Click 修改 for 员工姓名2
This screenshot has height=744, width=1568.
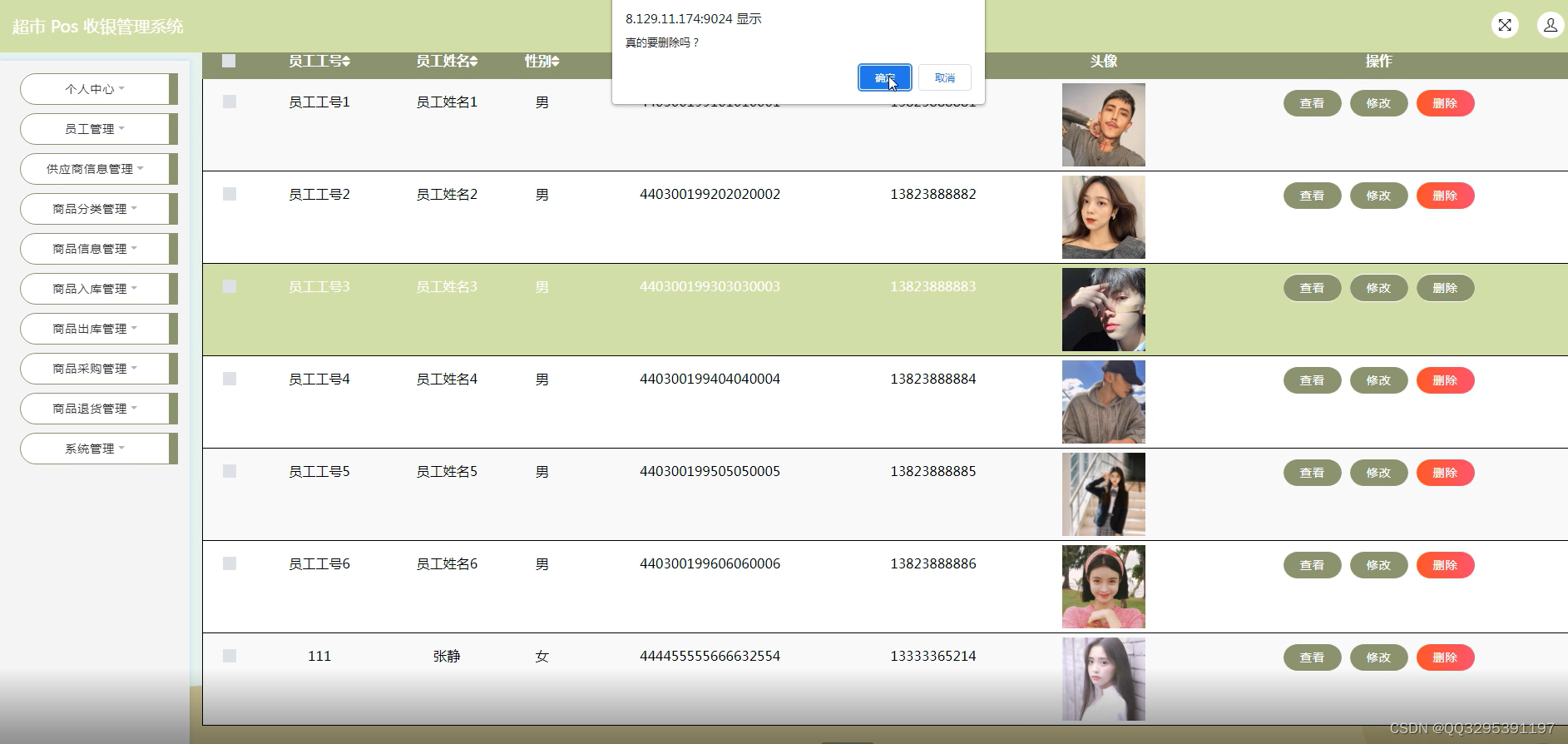tap(1378, 196)
